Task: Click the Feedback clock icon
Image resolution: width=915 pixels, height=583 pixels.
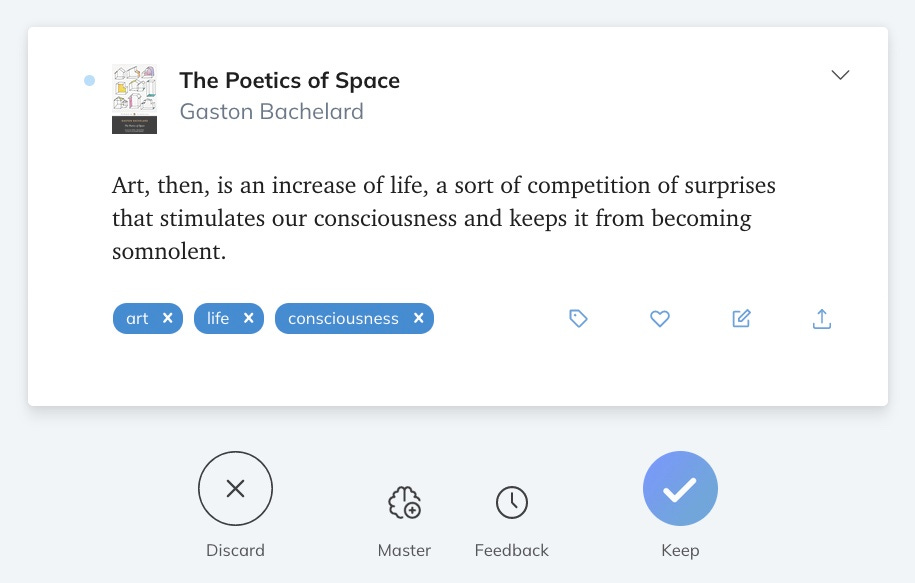Action: [x=512, y=502]
